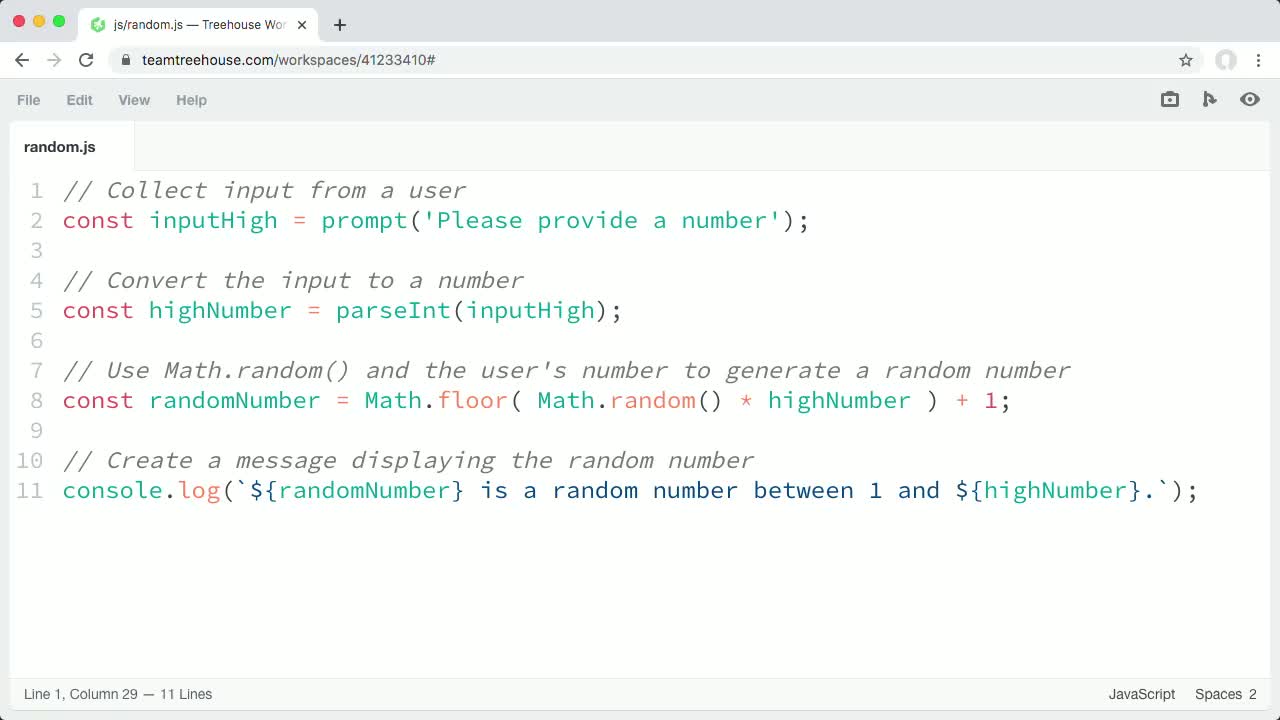Open the View menu
This screenshot has width=1280, height=720.
[x=134, y=100]
